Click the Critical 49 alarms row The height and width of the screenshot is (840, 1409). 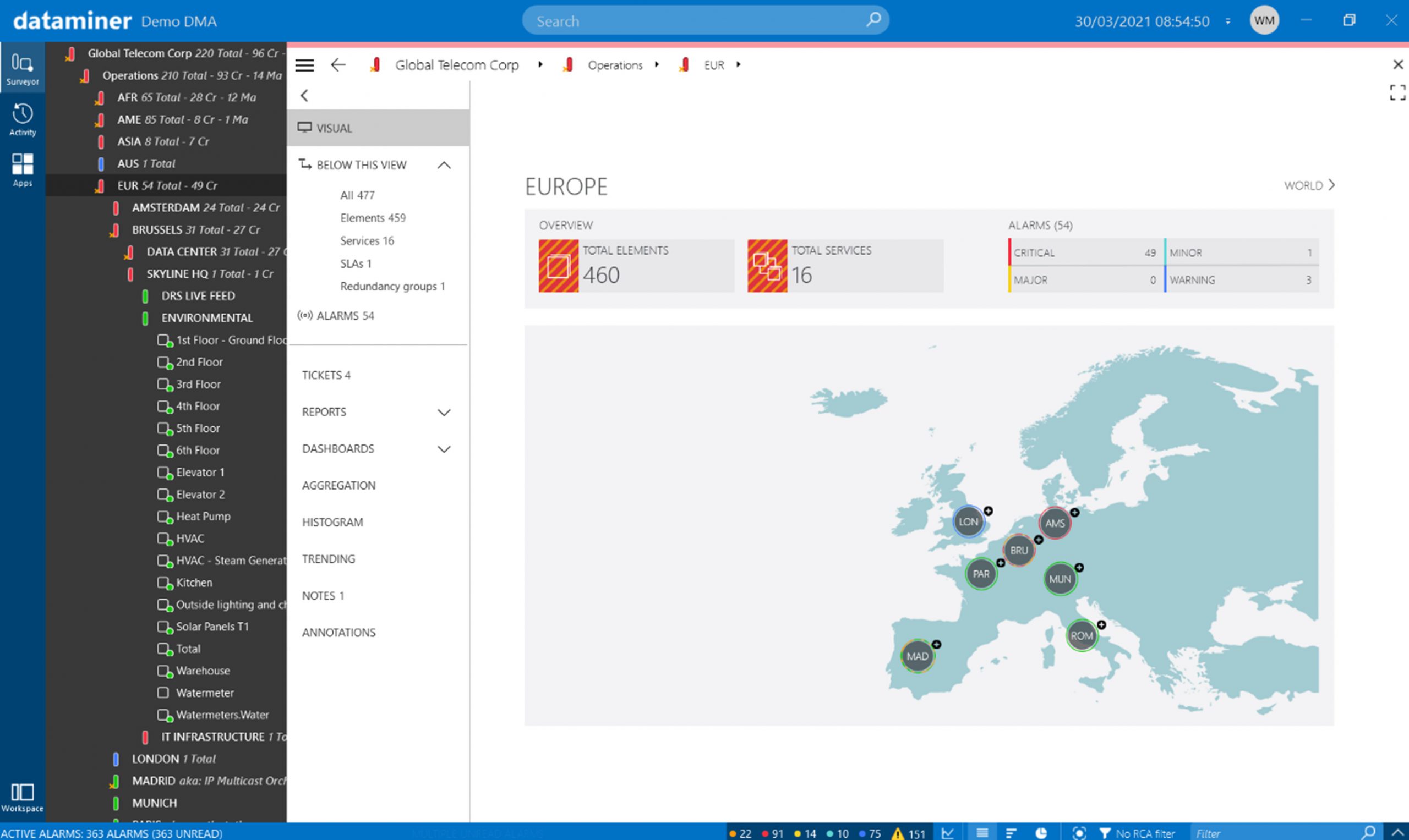tap(1084, 252)
